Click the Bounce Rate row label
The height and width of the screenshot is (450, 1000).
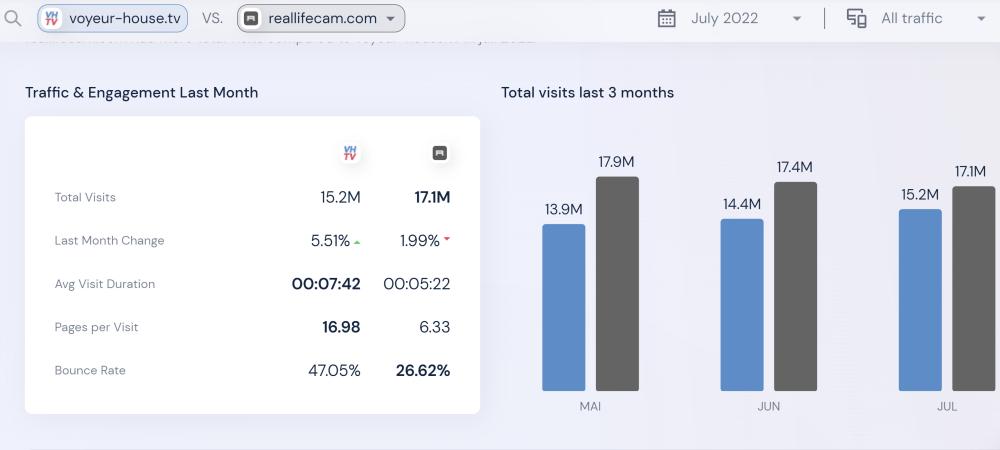(x=90, y=370)
